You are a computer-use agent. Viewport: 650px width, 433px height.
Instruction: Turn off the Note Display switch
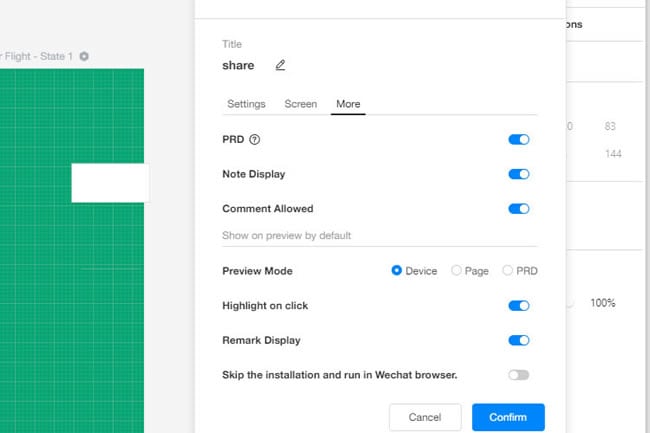coord(519,174)
